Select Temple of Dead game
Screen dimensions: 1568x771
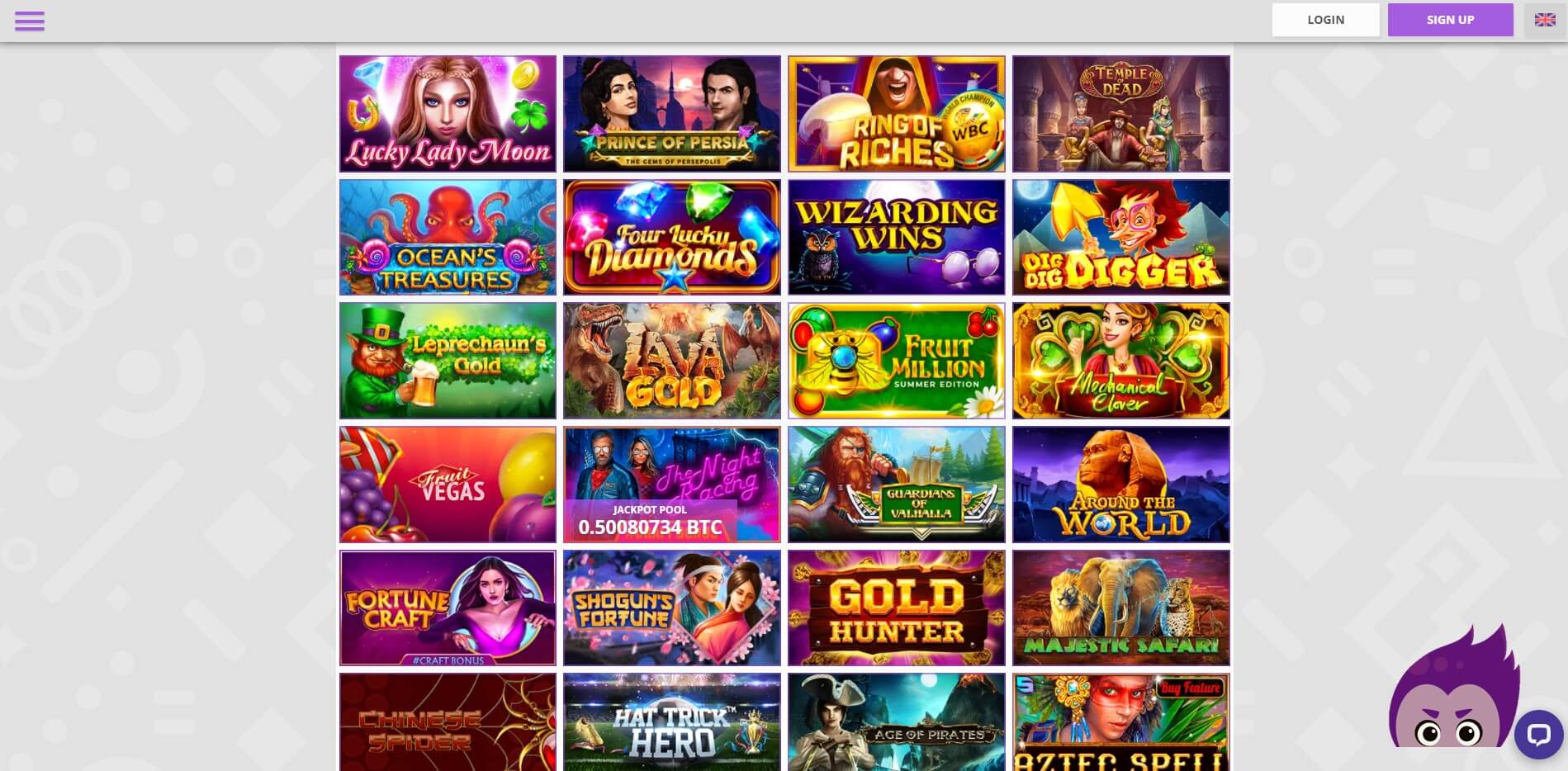point(1121,114)
